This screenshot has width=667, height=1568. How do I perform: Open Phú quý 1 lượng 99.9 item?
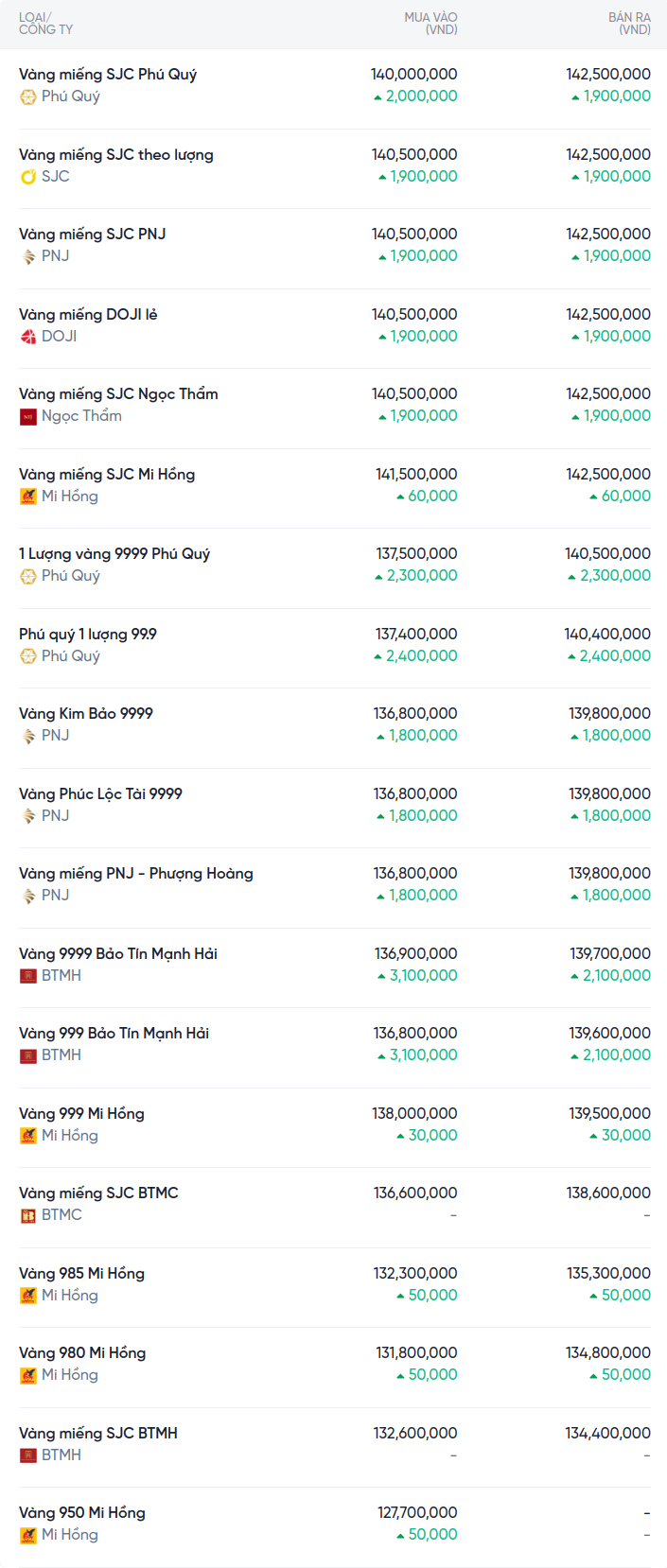[x=88, y=634]
